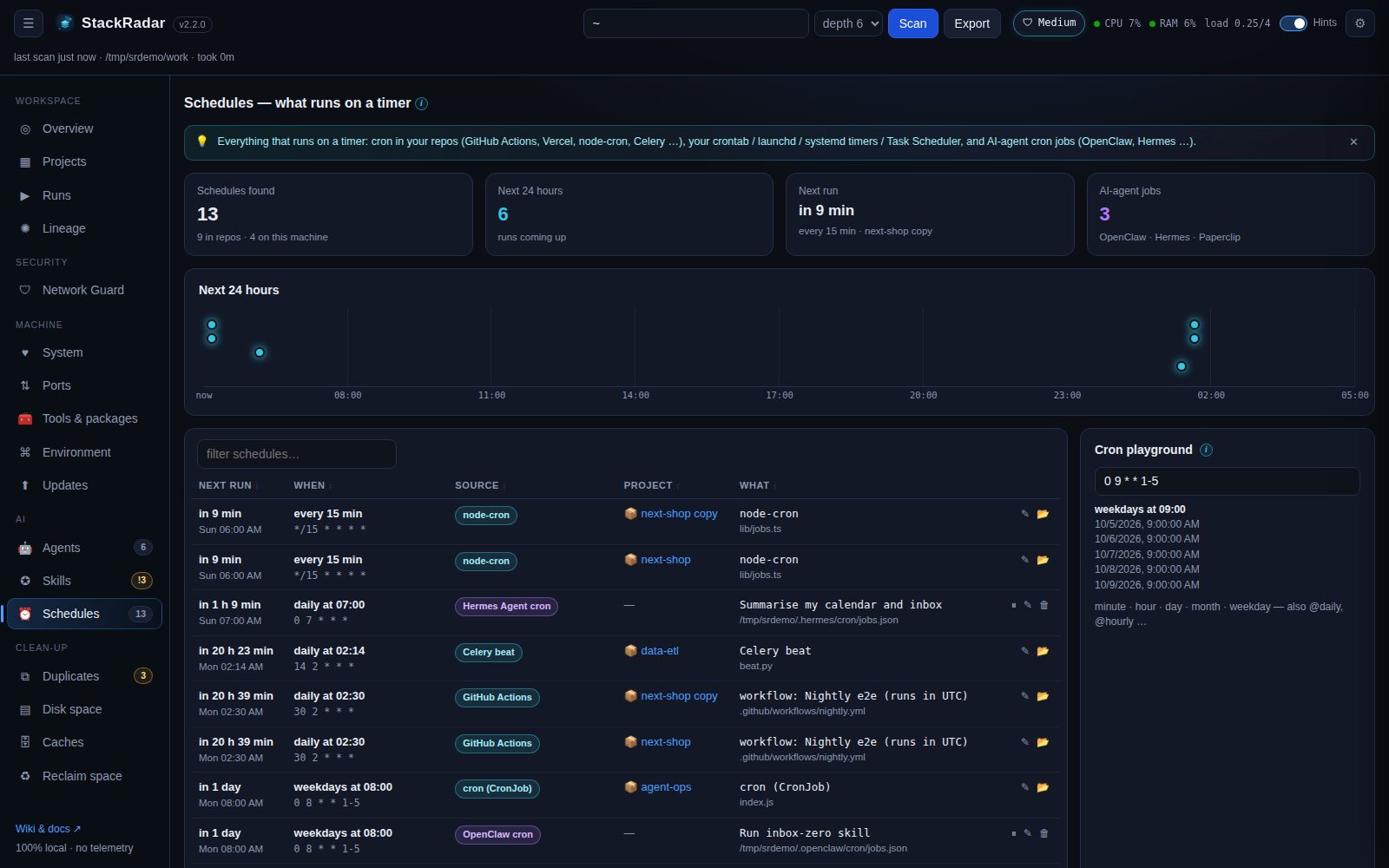The height and width of the screenshot is (868, 1389).
Task: Open the folder for the Celery beat row
Action: [1043, 651]
